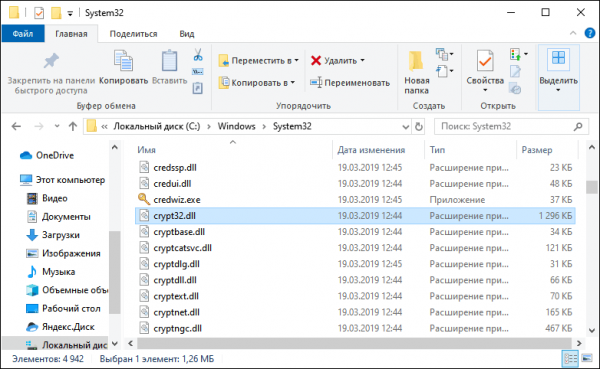Open Help with the question mark icon
This screenshot has width=600, height=369.
[590, 33]
